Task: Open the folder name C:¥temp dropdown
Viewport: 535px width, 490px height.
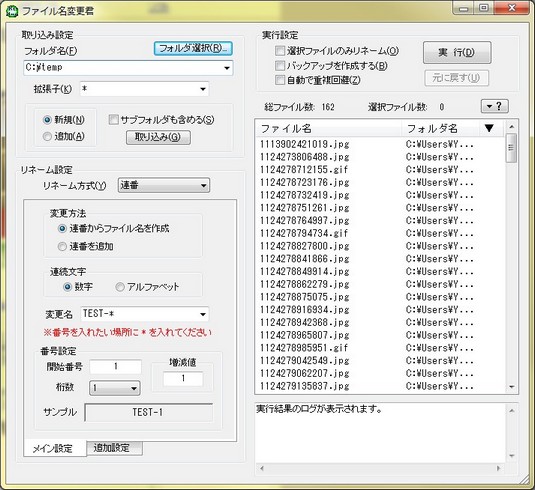Action: 227,68
